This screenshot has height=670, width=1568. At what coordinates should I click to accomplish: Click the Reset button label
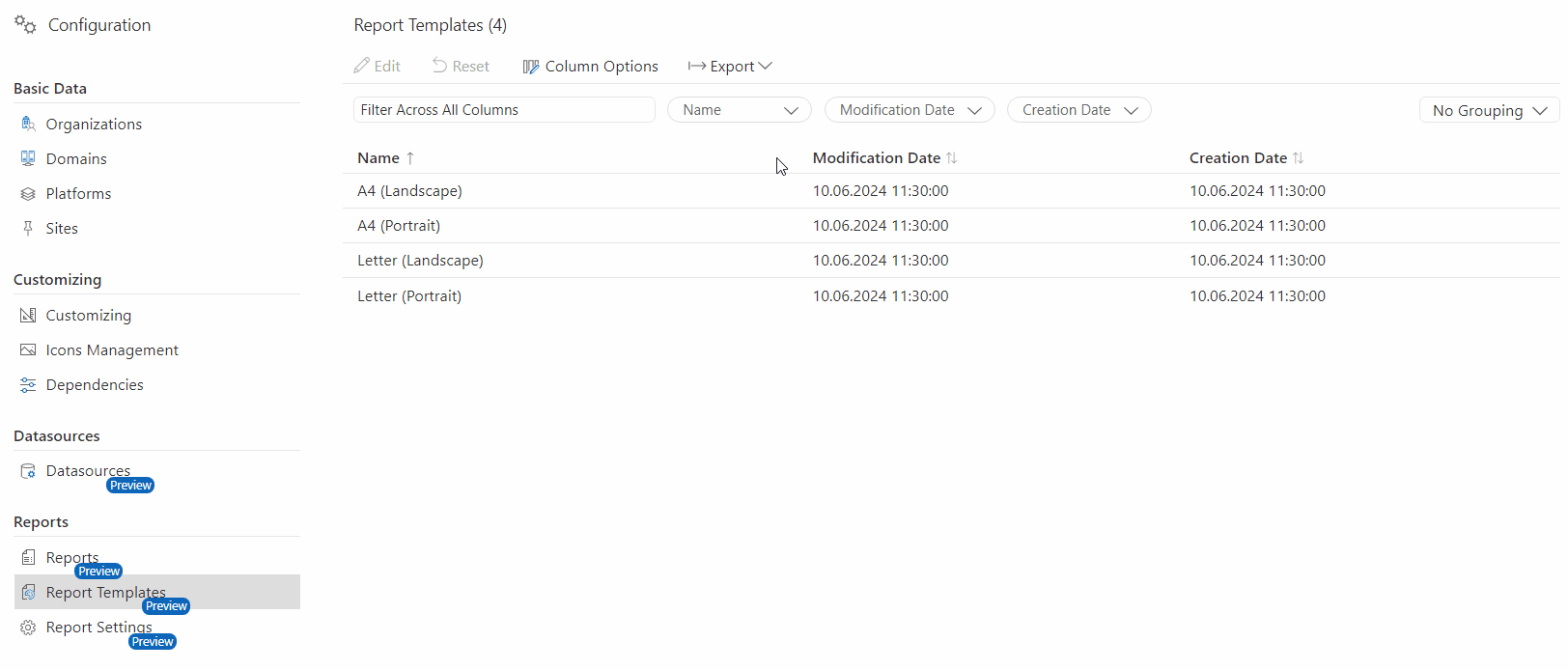point(471,66)
